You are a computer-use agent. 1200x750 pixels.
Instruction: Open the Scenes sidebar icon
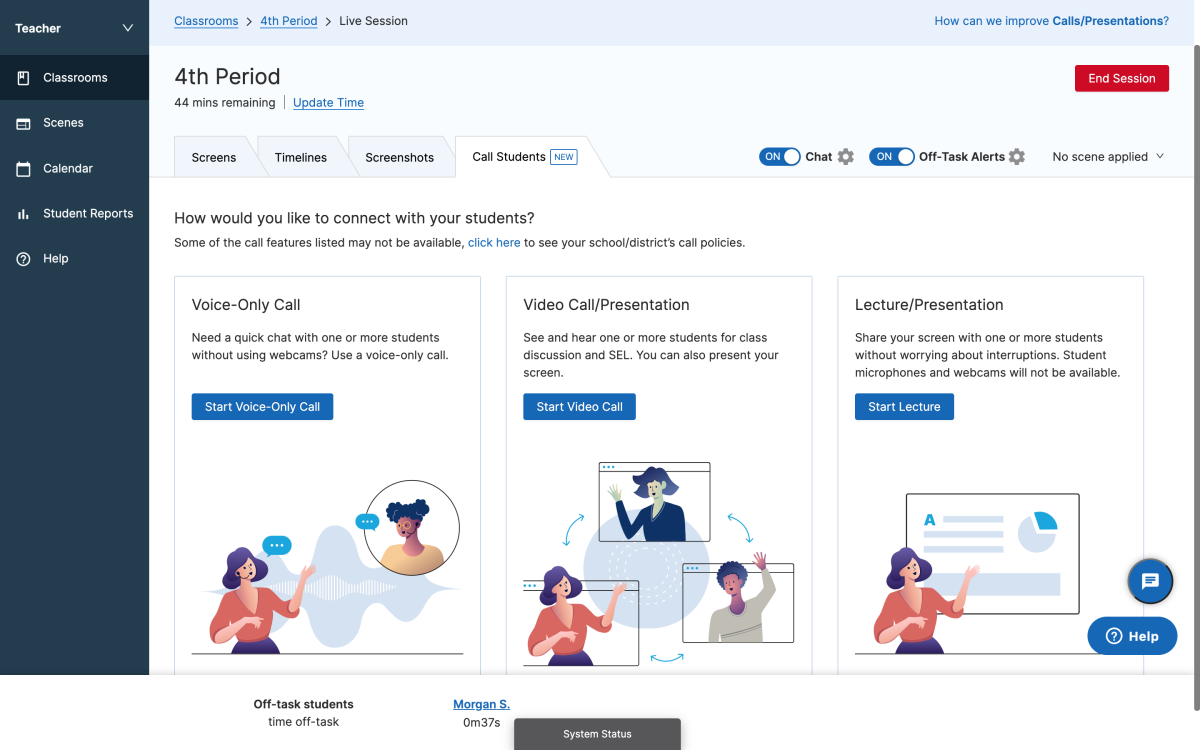(24, 123)
